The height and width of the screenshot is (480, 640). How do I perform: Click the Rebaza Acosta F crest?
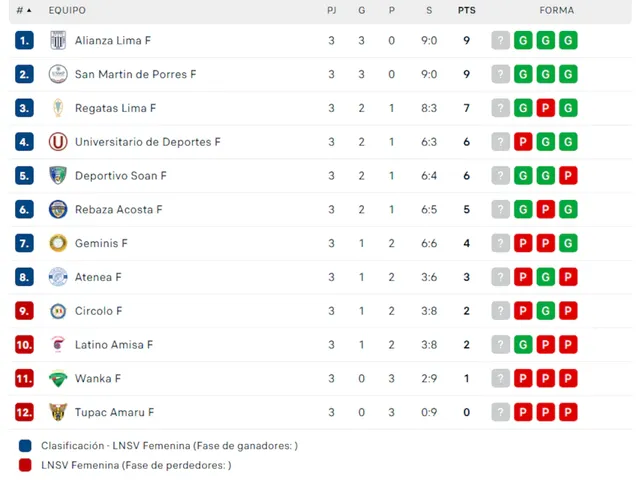(58, 209)
